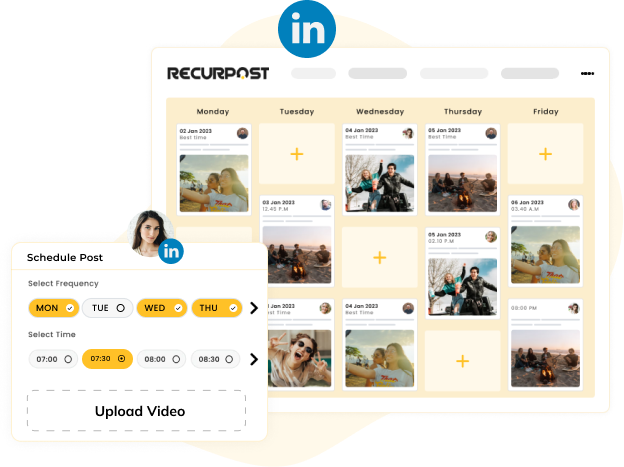Add a post in the empty Tuesday top slot
The width and height of the screenshot is (624, 467).
(x=297, y=154)
